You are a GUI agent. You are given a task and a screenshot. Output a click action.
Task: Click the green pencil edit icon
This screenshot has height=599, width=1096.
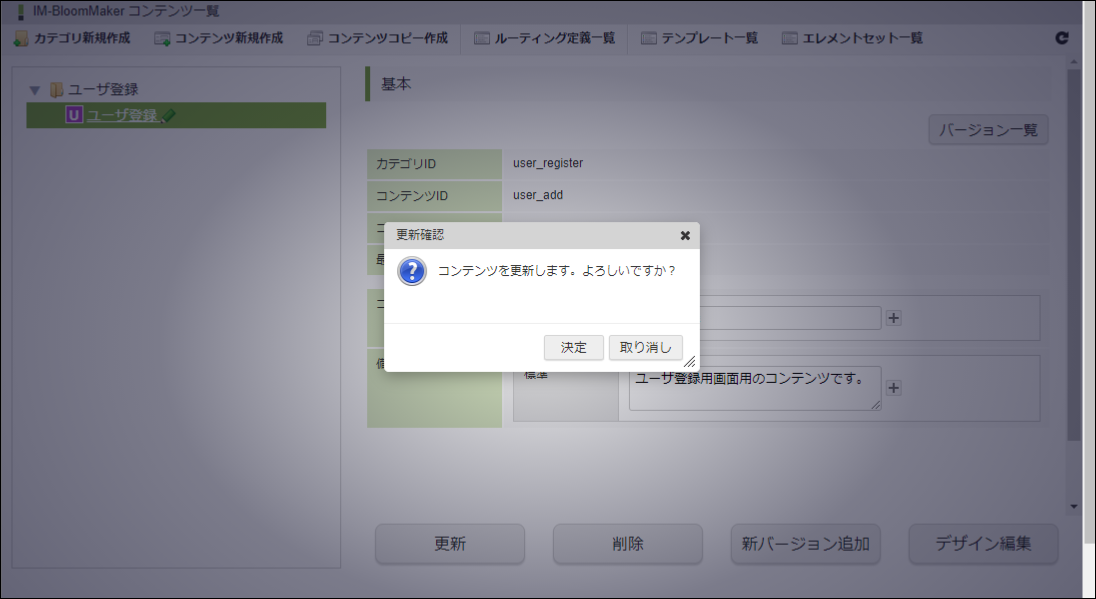click(168, 116)
